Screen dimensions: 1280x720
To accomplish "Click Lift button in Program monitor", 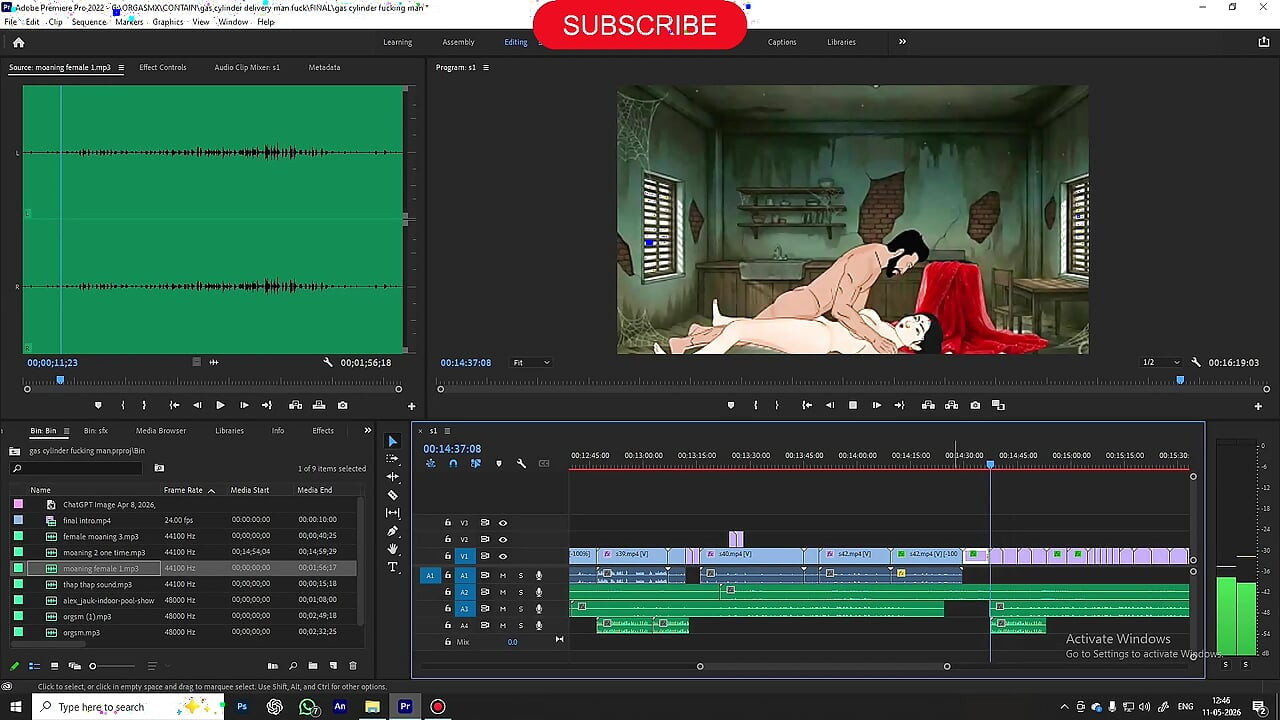I will tap(928, 405).
